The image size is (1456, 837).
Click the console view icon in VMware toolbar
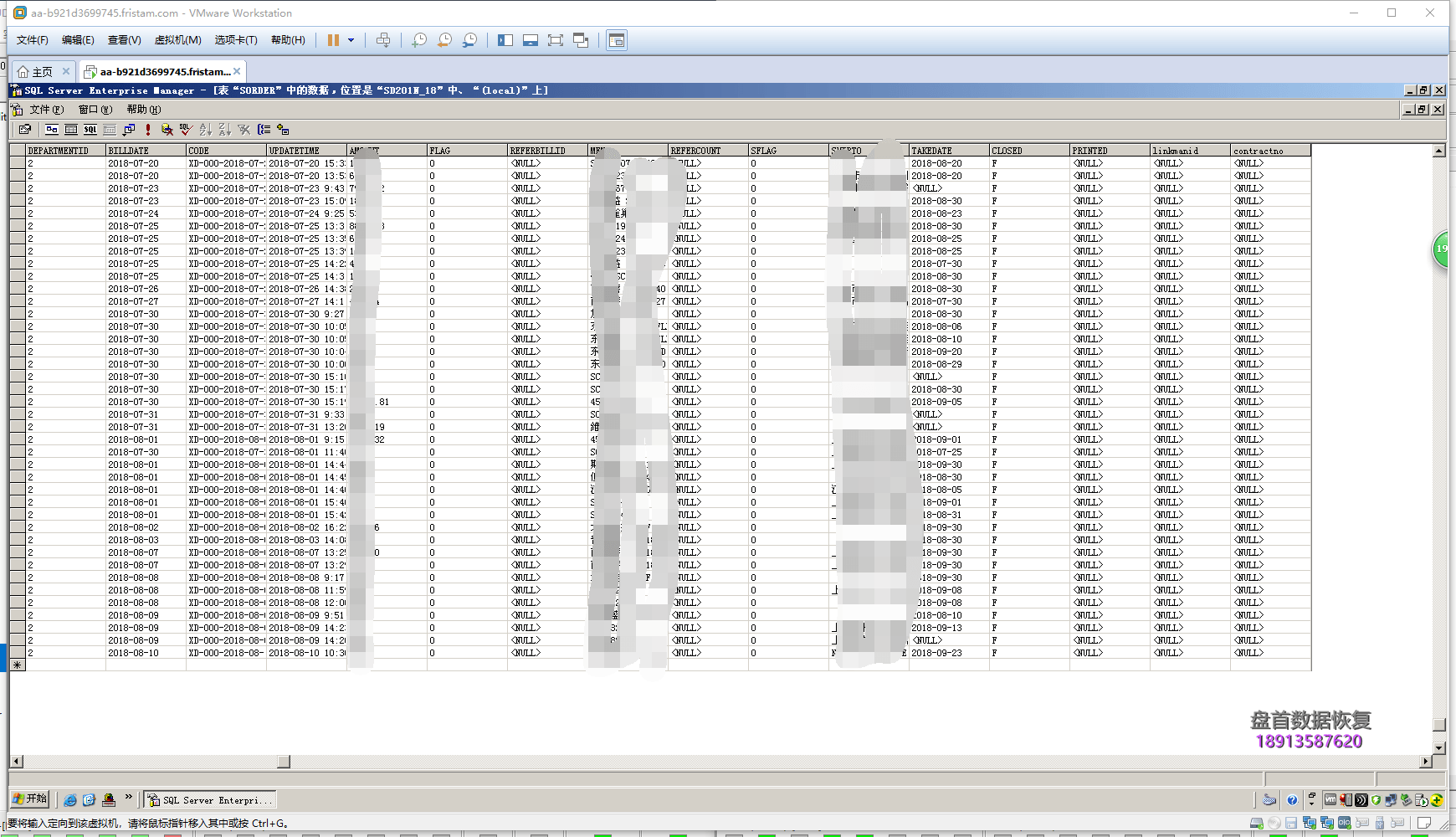click(617, 40)
